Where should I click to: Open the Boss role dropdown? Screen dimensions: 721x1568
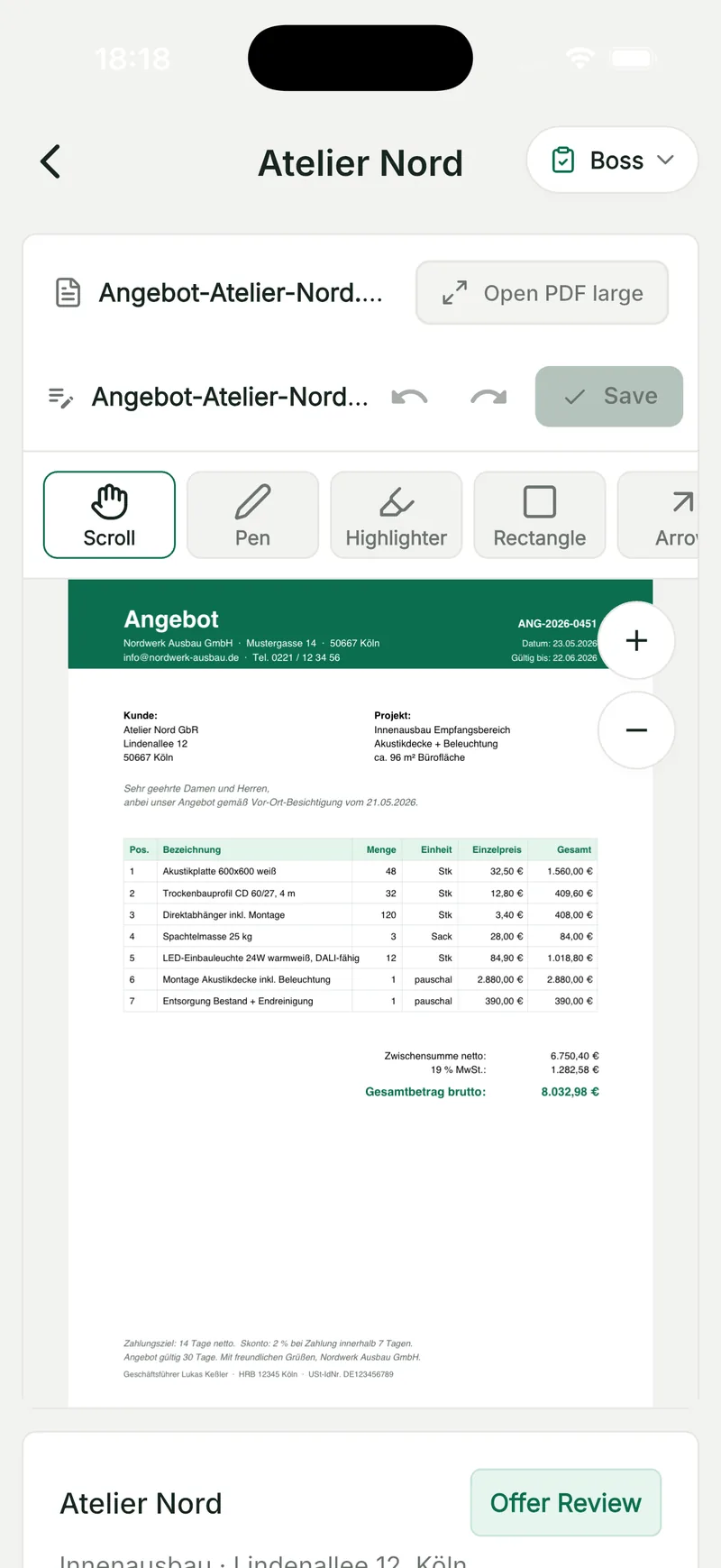(612, 160)
